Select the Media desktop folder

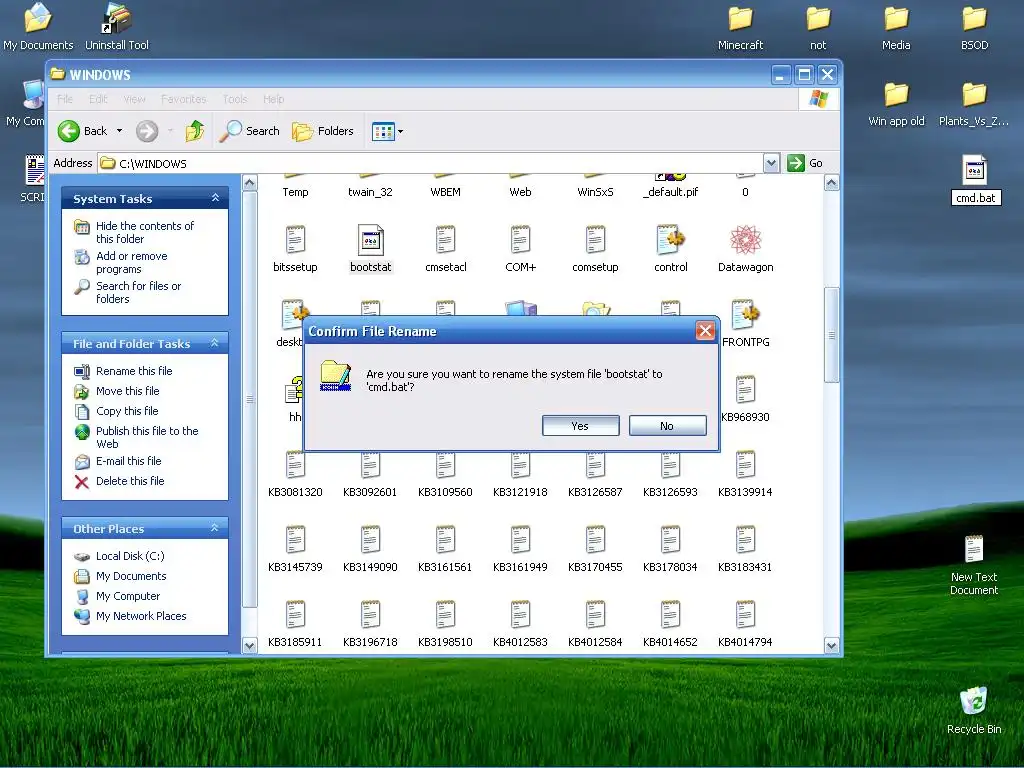896,29
